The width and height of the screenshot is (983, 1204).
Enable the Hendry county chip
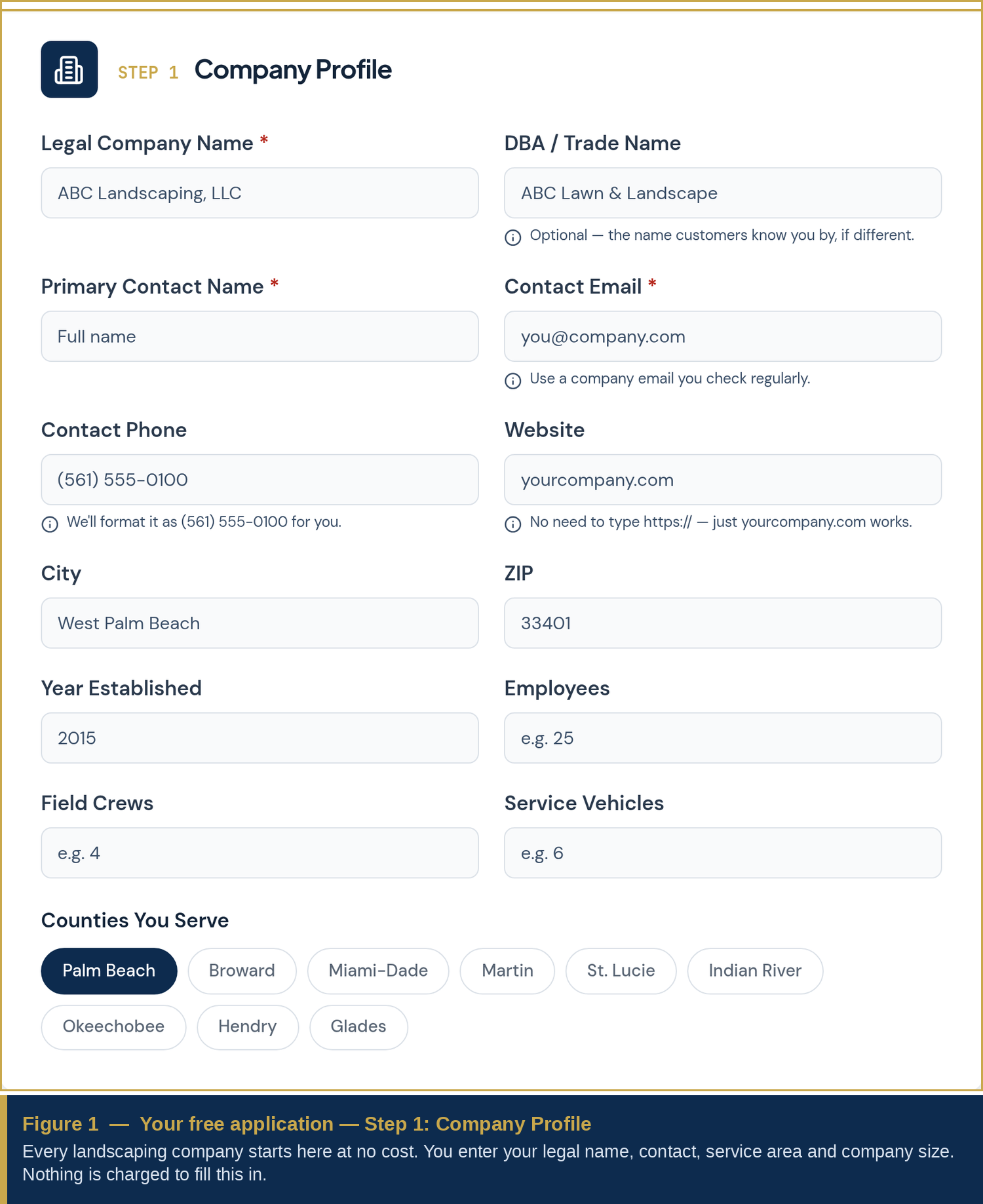pyautogui.click(x=248, y=1027)
